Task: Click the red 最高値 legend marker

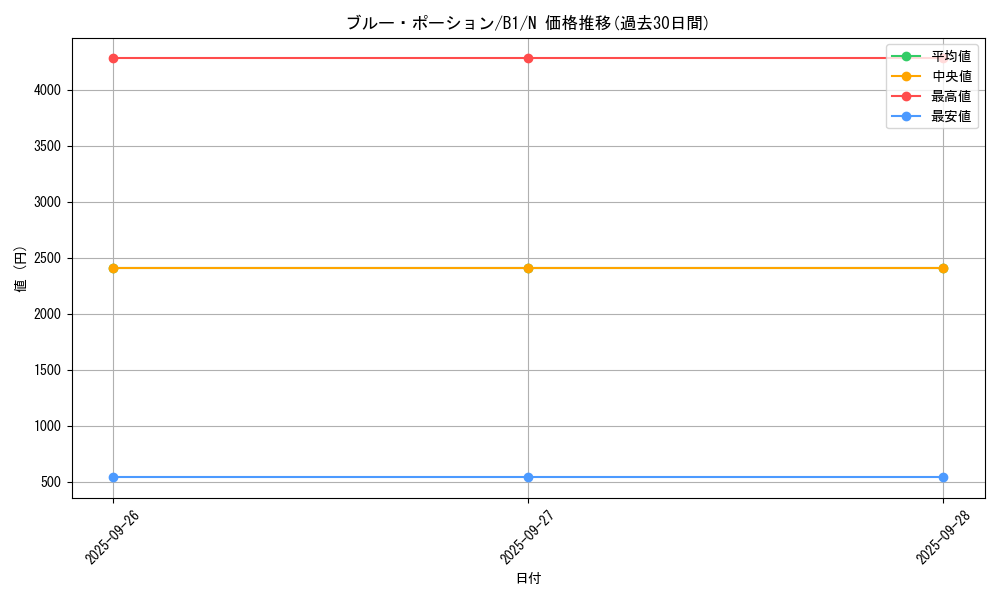Action: coord(906,96)
